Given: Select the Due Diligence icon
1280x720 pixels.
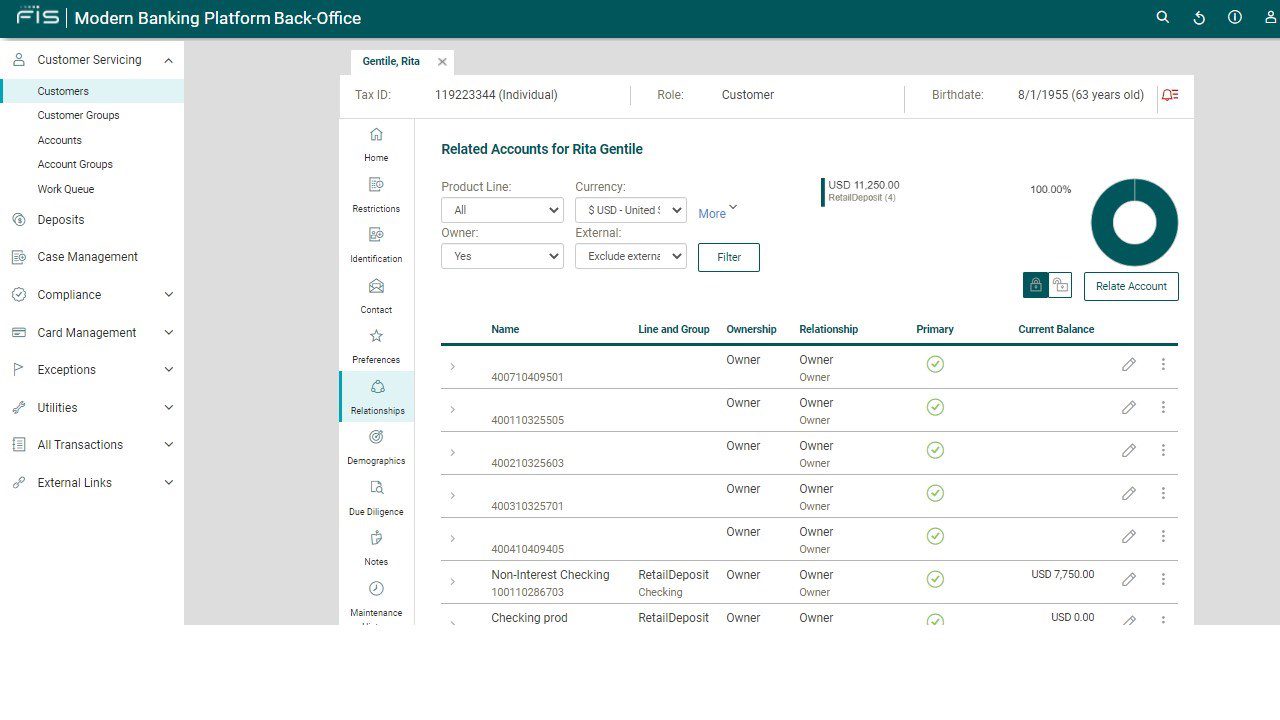Looking at the screenshot, I should pos(376,487).
